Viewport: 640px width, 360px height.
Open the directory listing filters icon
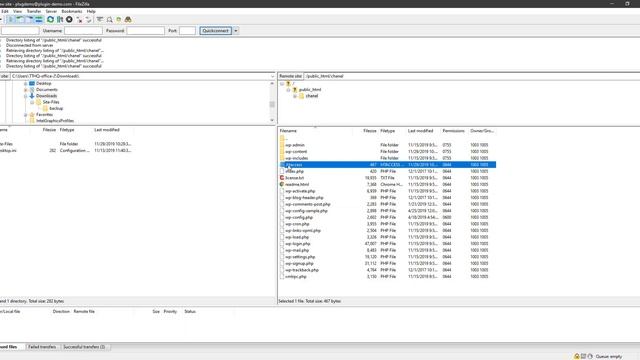point(100,19)
